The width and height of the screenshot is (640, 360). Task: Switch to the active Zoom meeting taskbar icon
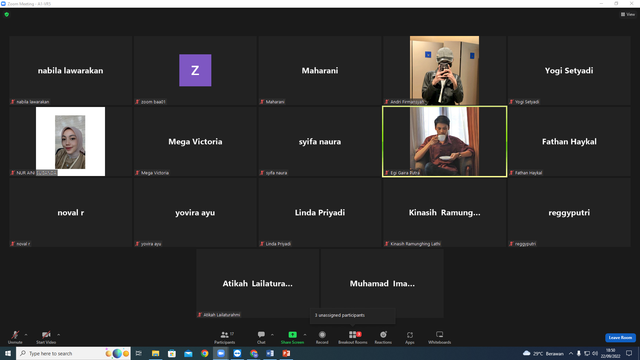pos(221,353)
